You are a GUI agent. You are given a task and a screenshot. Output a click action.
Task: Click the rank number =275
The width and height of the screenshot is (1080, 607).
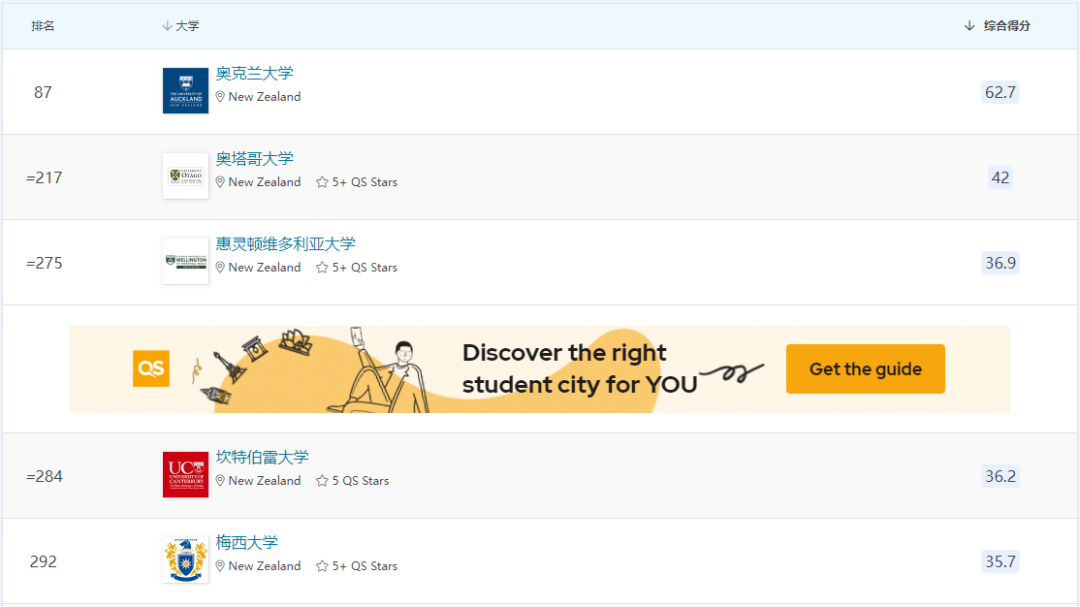coord(44,263)
